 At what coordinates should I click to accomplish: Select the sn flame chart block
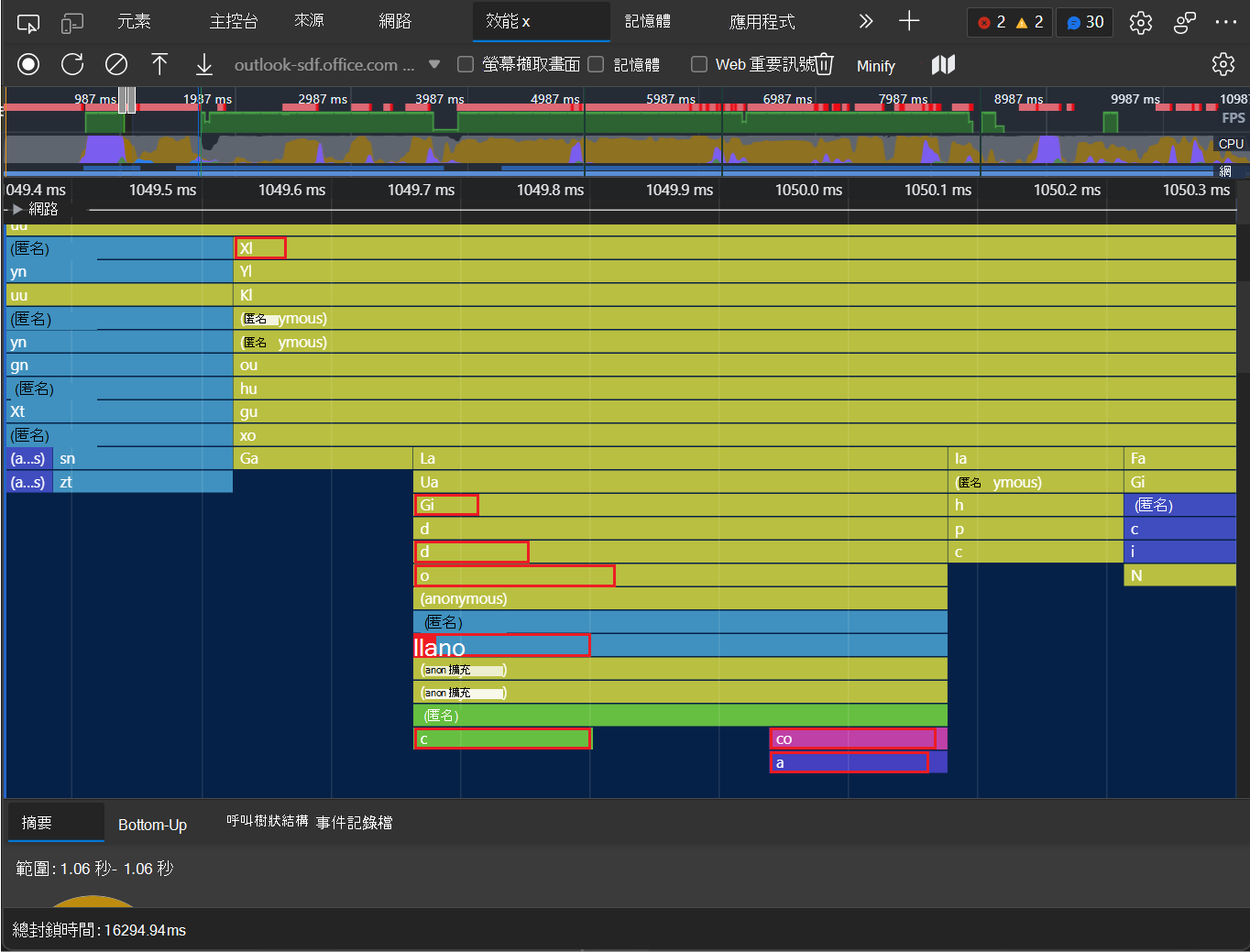pyautogui.click(x=143, y=458)
